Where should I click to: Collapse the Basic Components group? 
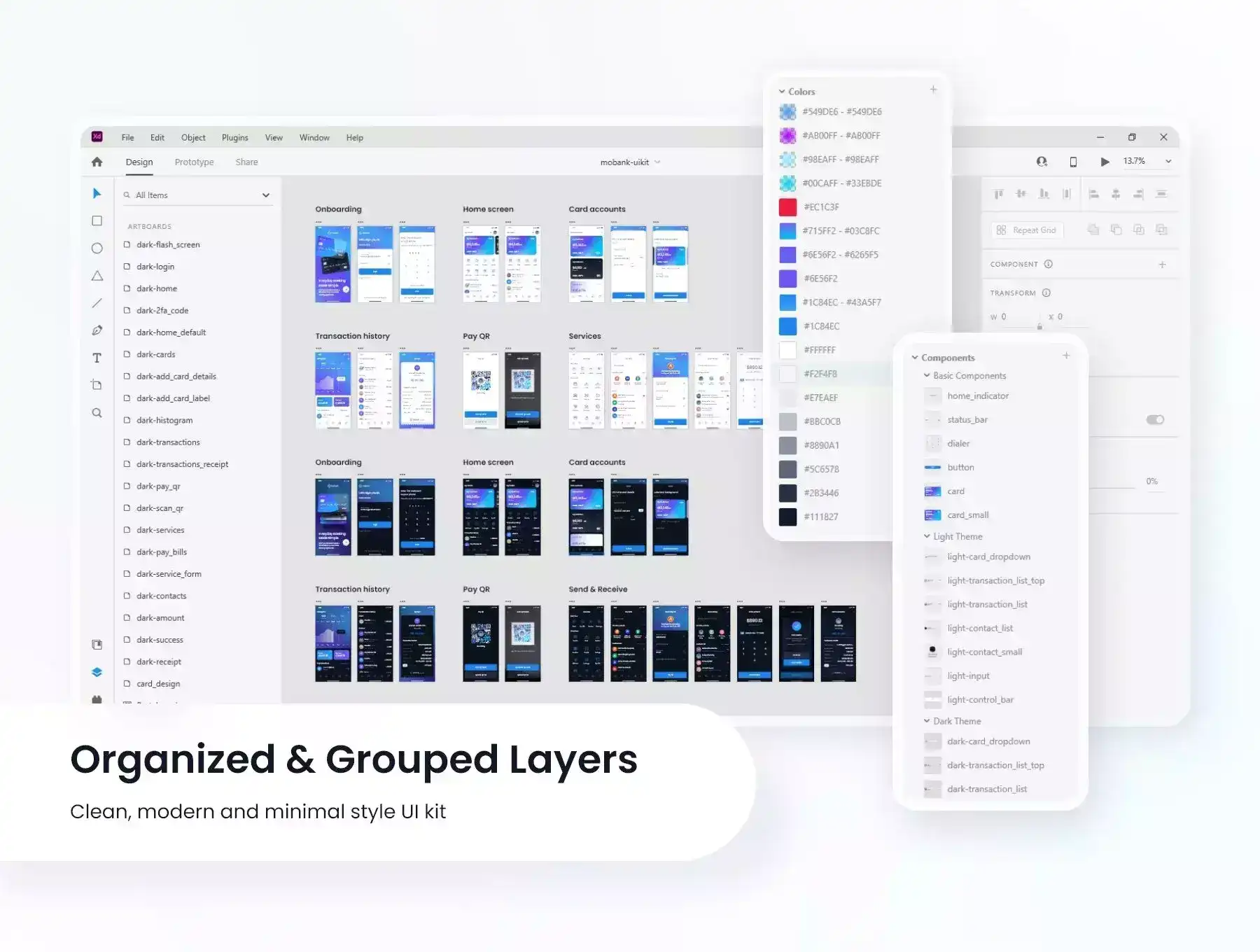click(927, 376)
